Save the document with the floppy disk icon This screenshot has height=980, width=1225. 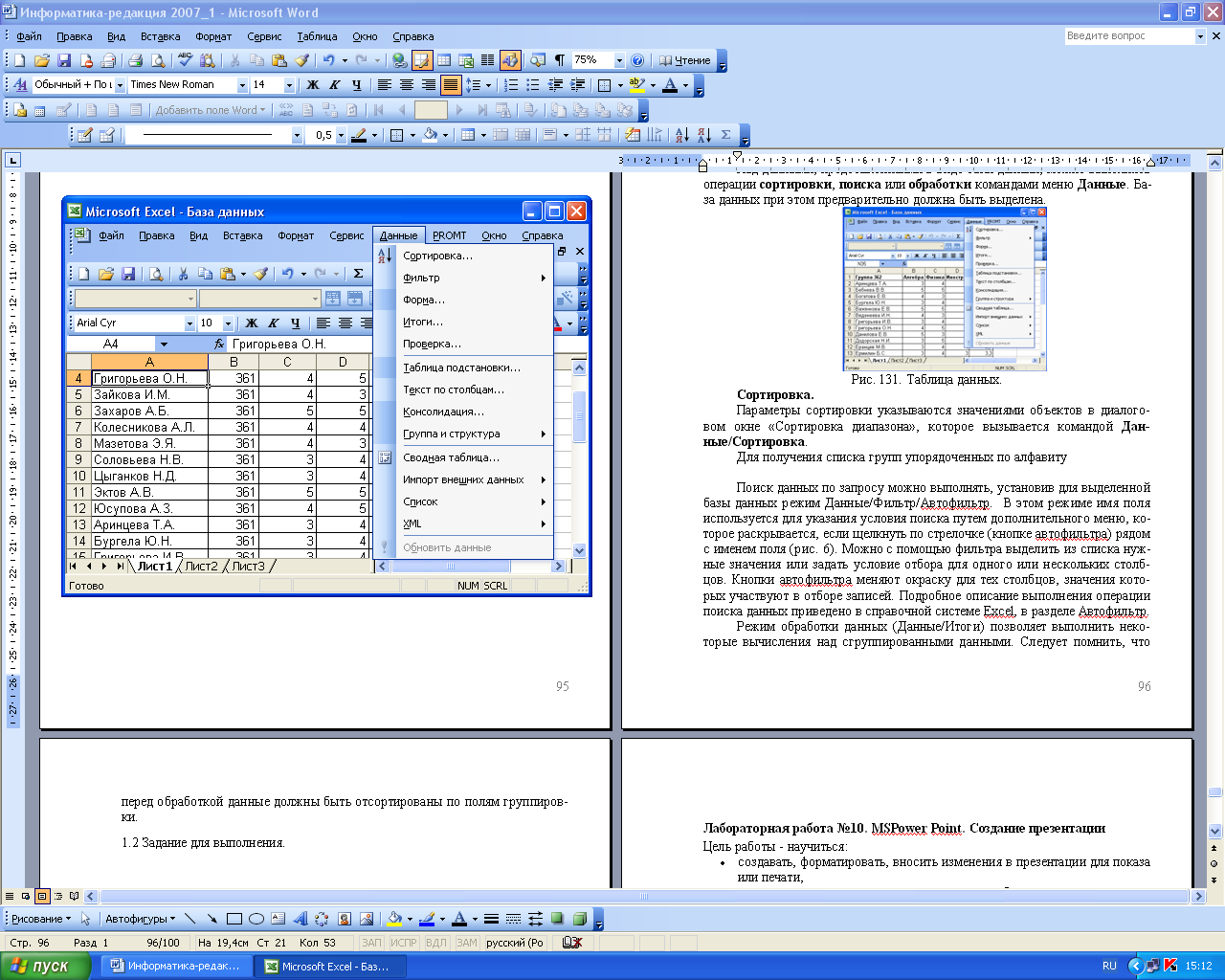click(x=64, y=60)
